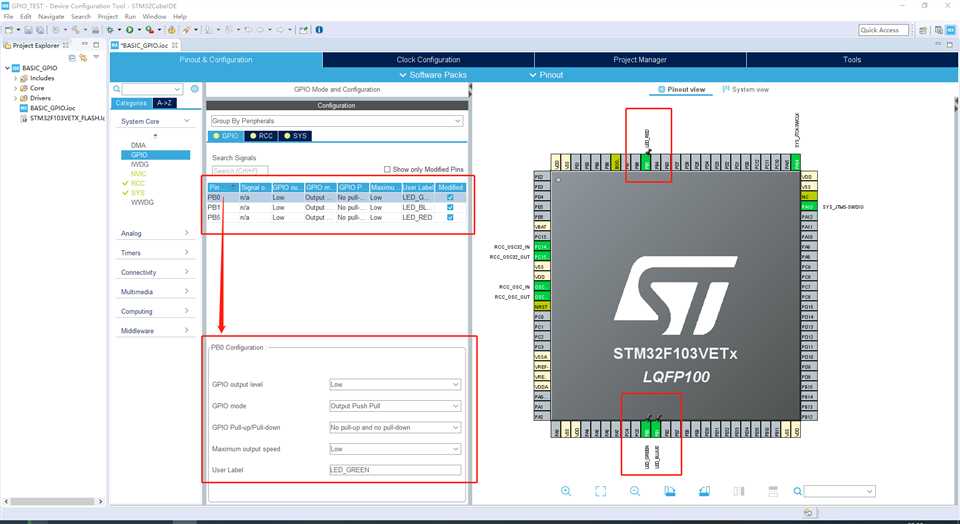
Task: Rotate the chip view clockwise icon
Action: click(x=670, y=491)
